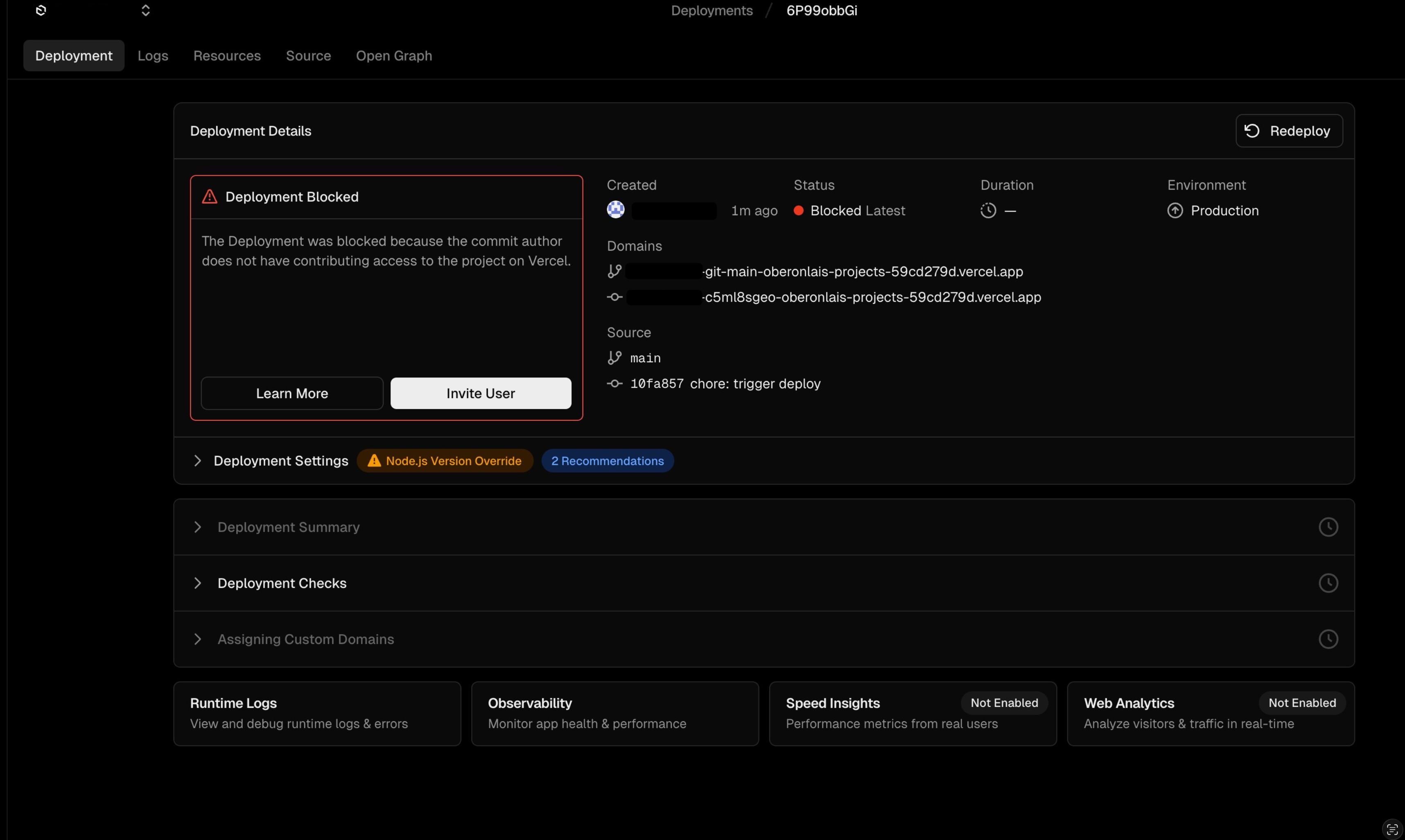This screenshot has width=1405, height=840.
Task: Click the commit author avatar under Created
Action: click(615, 210)
